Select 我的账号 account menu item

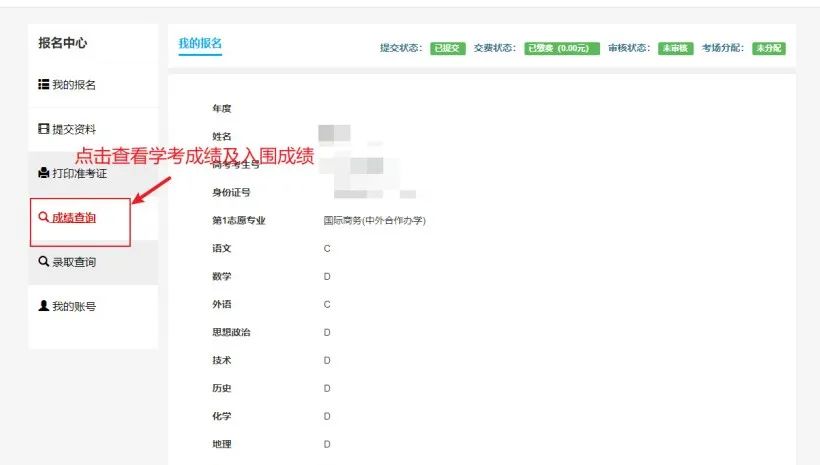pyautogui.click(x=74, y=307)
